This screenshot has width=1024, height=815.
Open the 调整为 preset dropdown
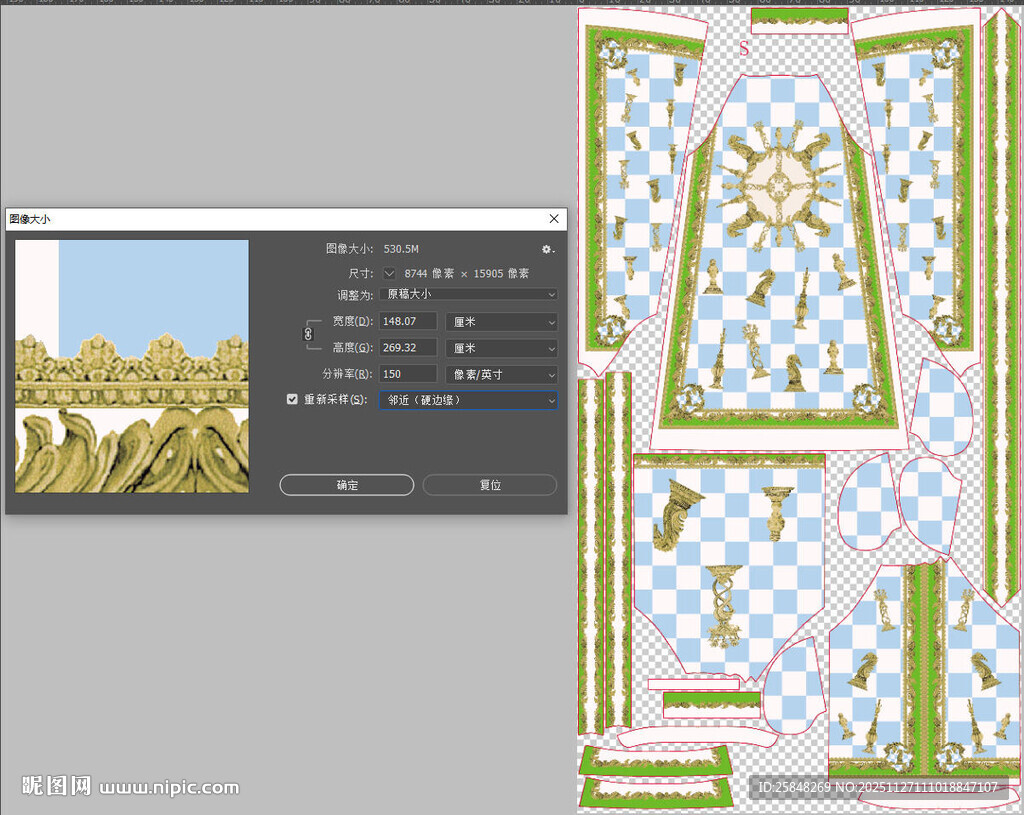pyautogui.click(x=468, y=294)
